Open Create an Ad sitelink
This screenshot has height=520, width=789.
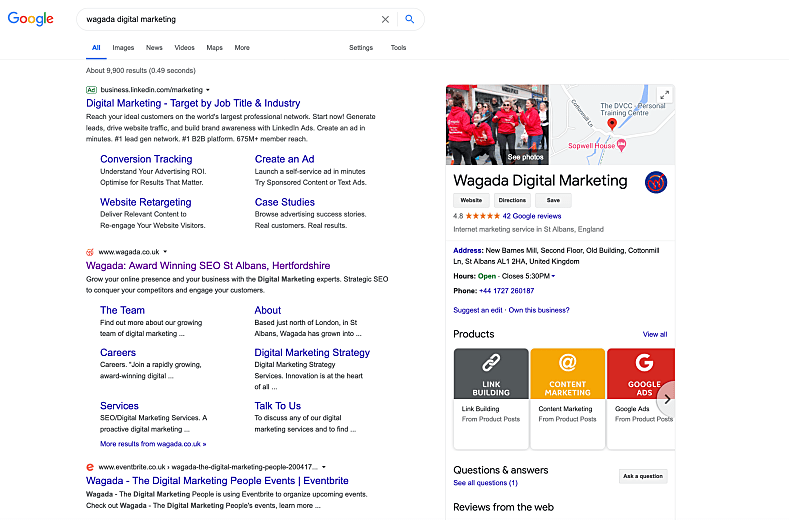pyautogui.click(x=284, y=159)
